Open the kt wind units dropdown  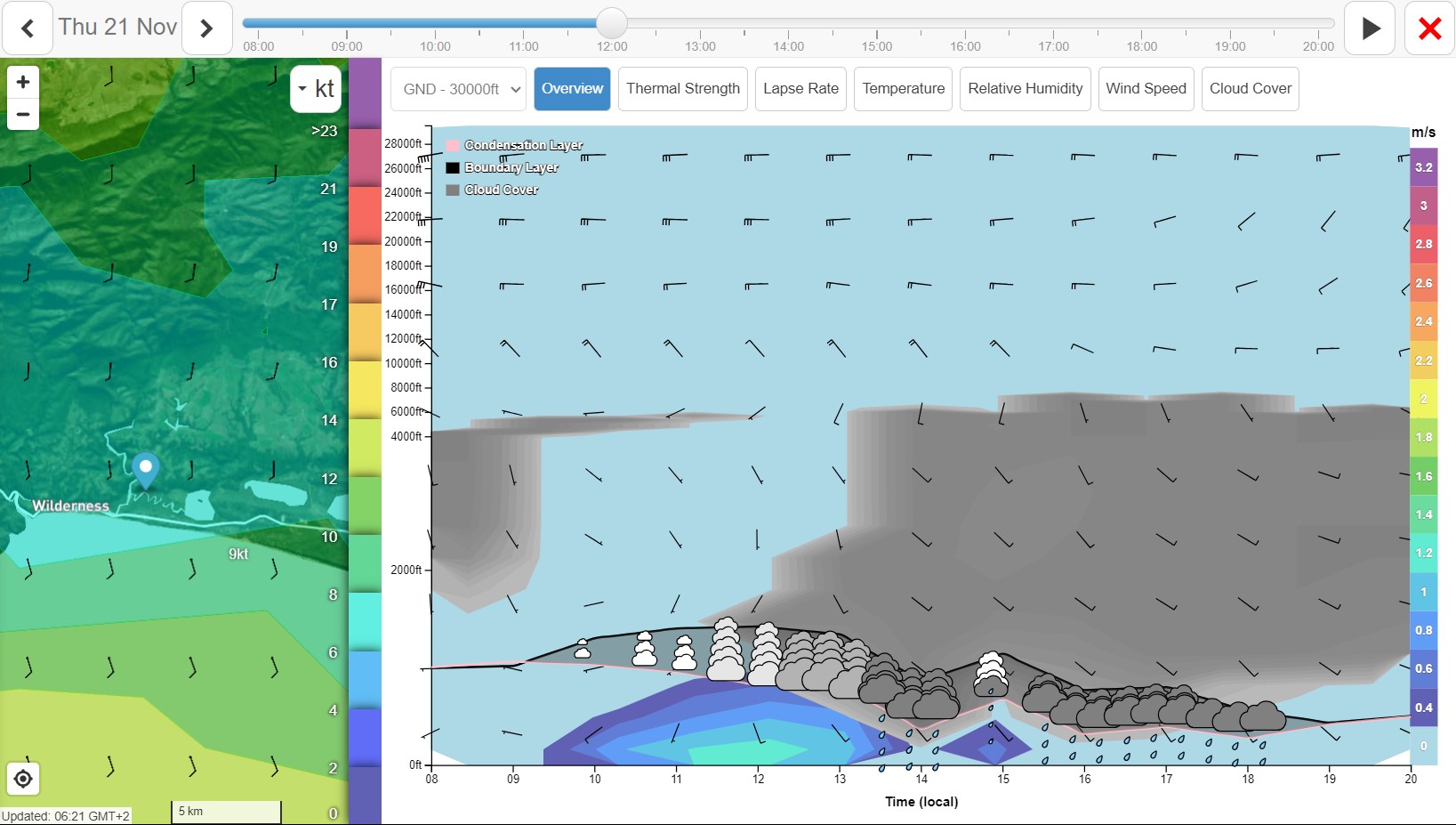pyautogui.click(x=316, y=89)
